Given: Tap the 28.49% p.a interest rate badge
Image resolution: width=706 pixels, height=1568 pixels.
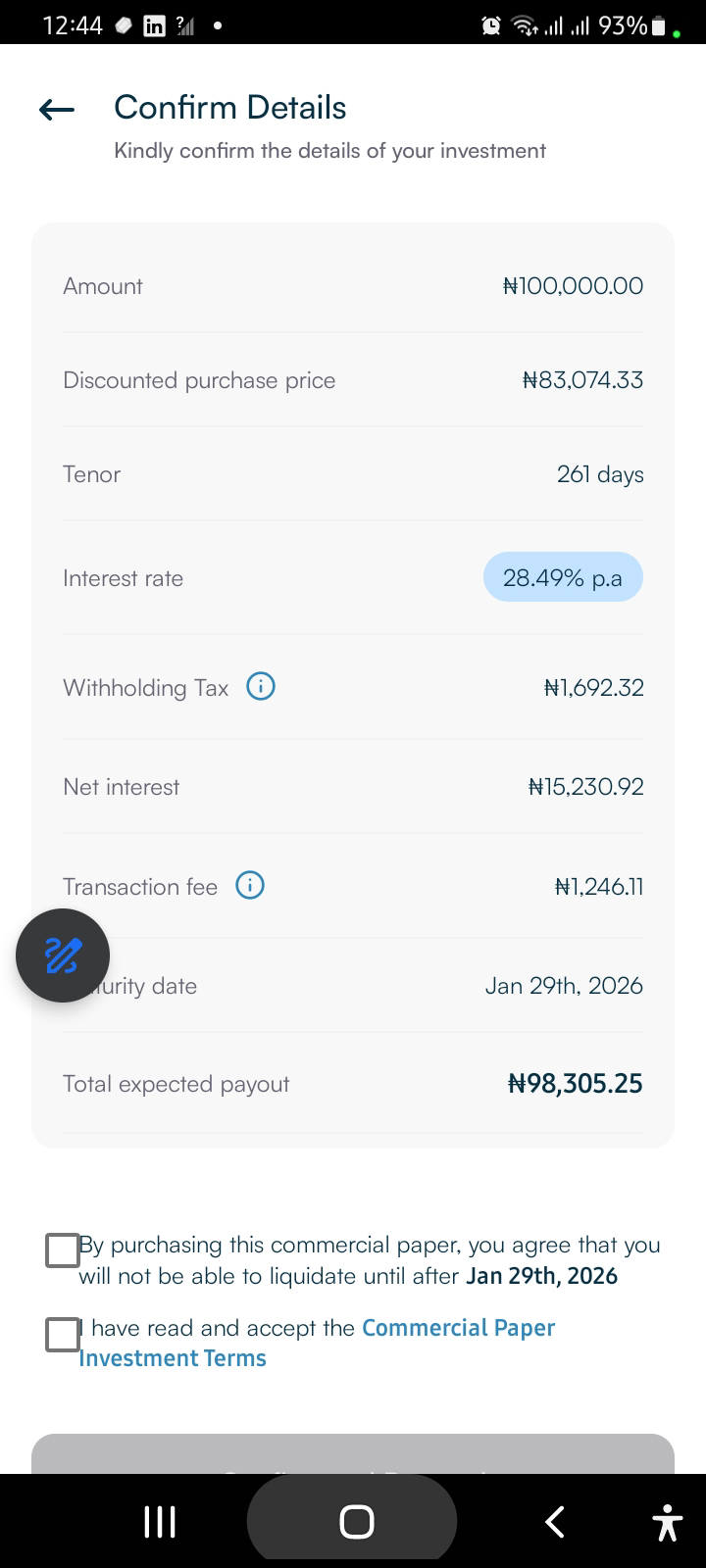Looking at the screenshot, I should [x=563, y=578].
